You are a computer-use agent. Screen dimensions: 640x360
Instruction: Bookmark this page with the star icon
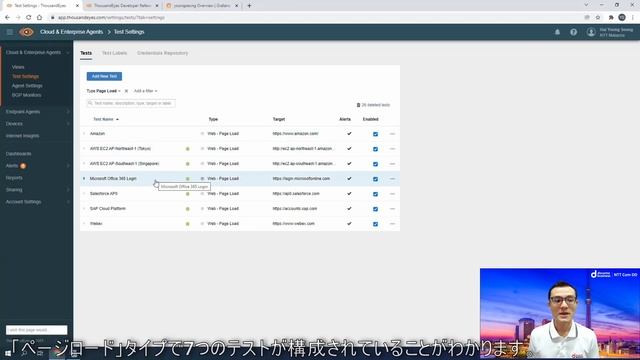pyautogui.click(x=598, y=18)
